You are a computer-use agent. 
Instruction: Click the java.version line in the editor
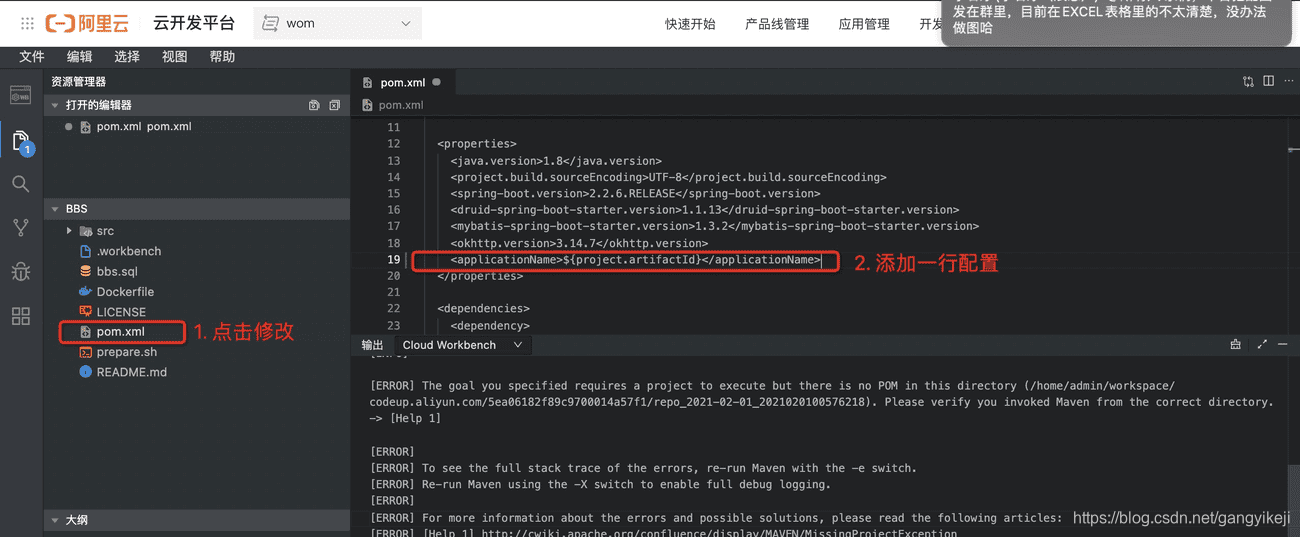[x=555, y=161]
